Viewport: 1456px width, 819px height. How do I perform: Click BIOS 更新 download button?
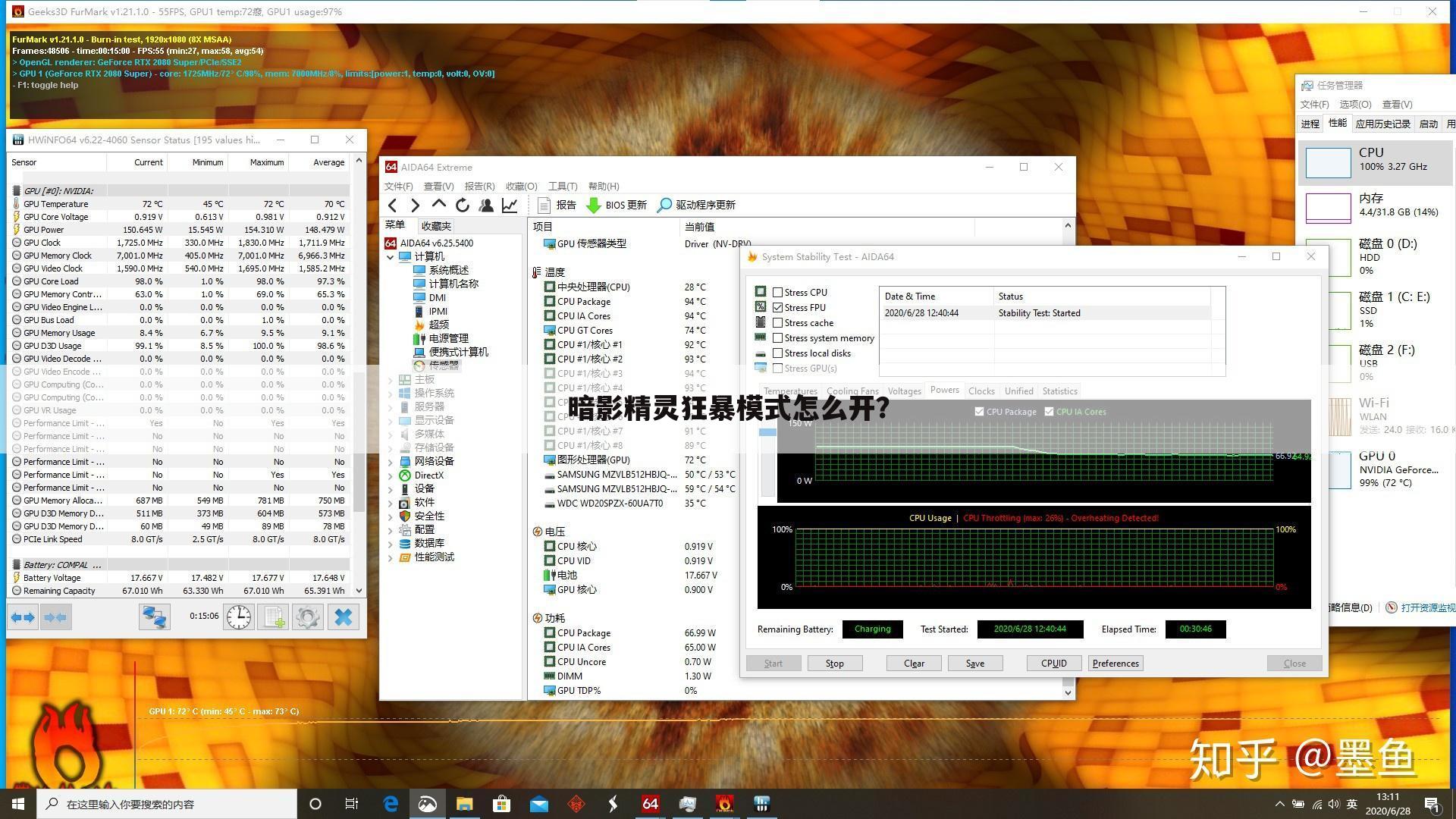[617, 205]
